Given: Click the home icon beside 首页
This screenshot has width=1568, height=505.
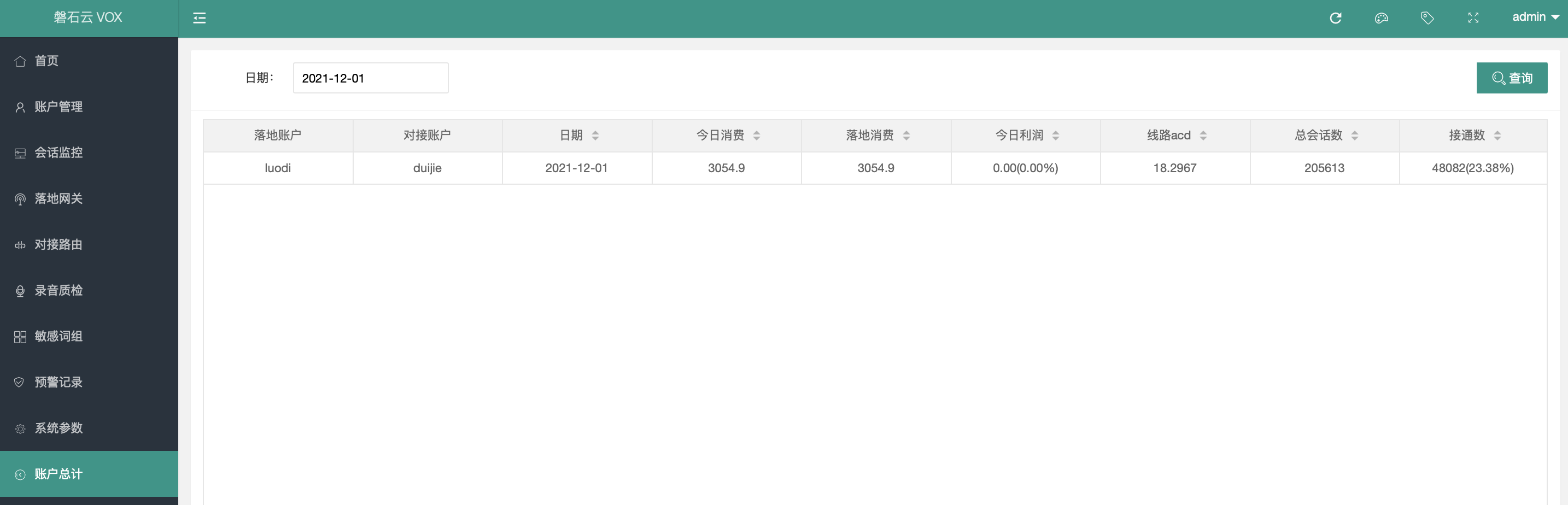Looking at the screenshot, I should [20, 61].
